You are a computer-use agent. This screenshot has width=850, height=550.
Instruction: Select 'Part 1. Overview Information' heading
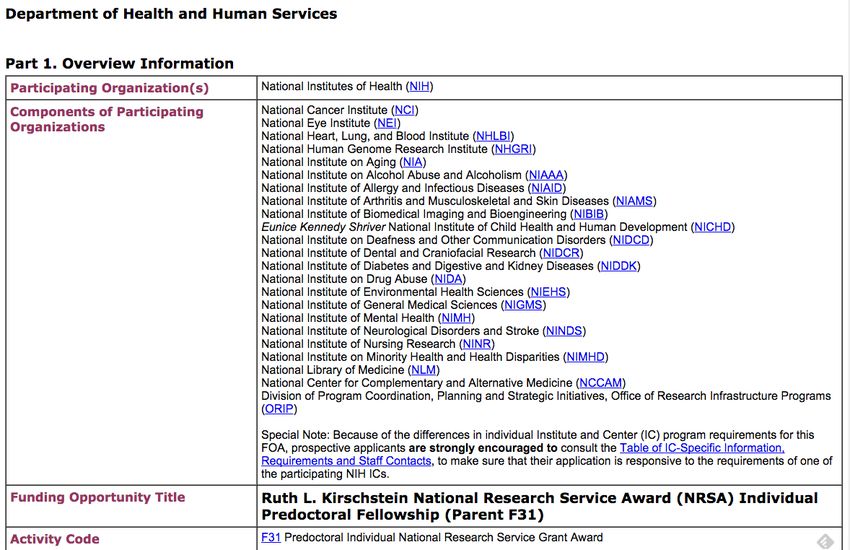119,63
